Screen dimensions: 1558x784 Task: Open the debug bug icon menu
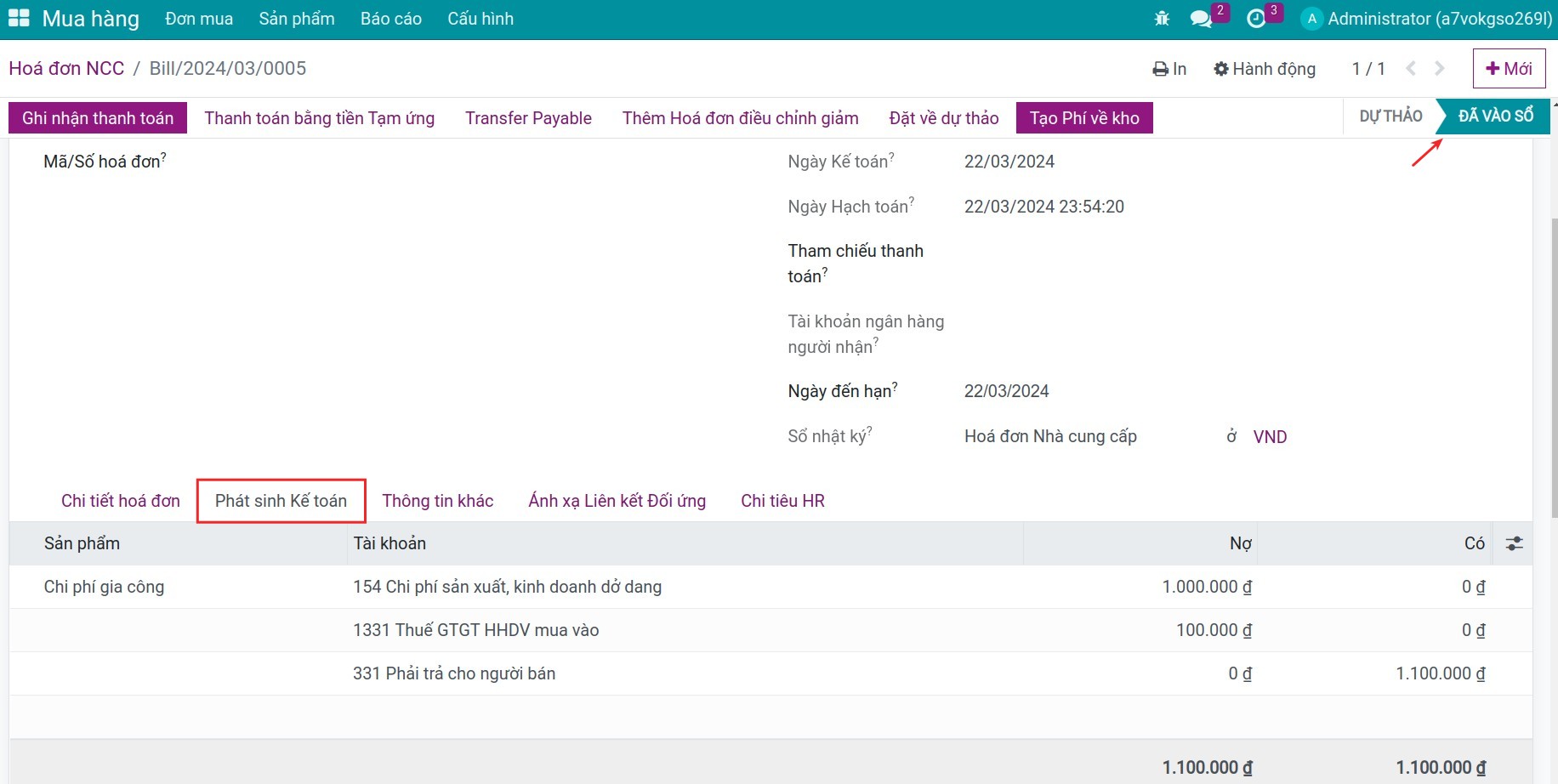[x=1162, y=18]
